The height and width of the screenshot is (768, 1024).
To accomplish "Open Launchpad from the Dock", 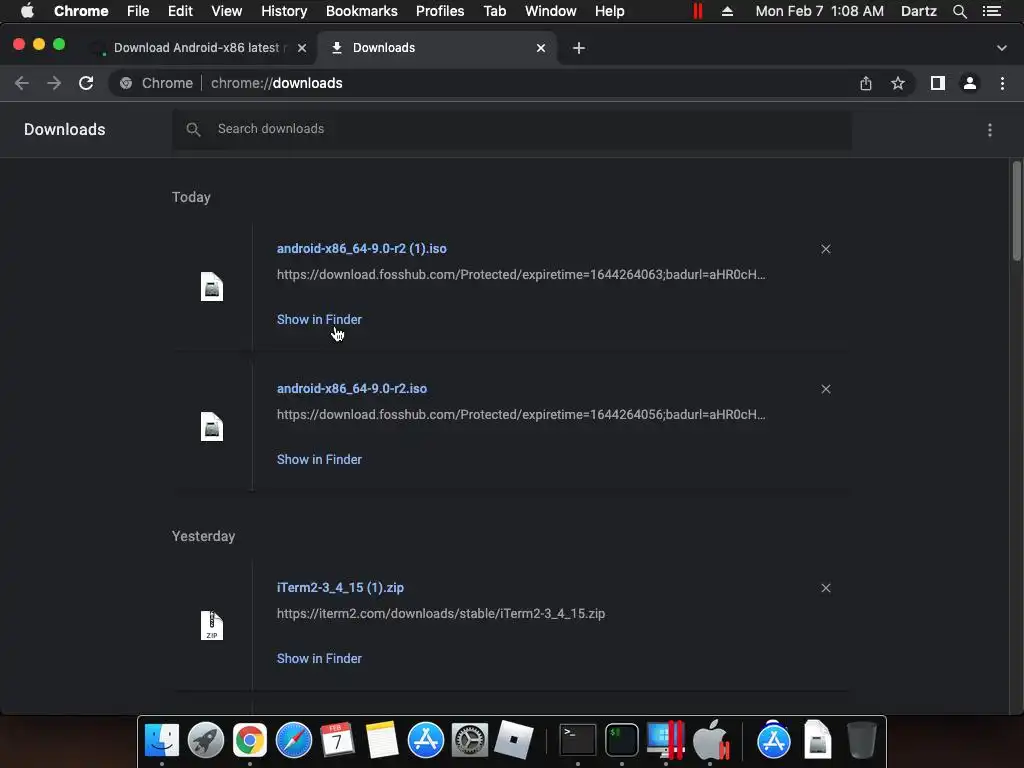I will point(206,741).
